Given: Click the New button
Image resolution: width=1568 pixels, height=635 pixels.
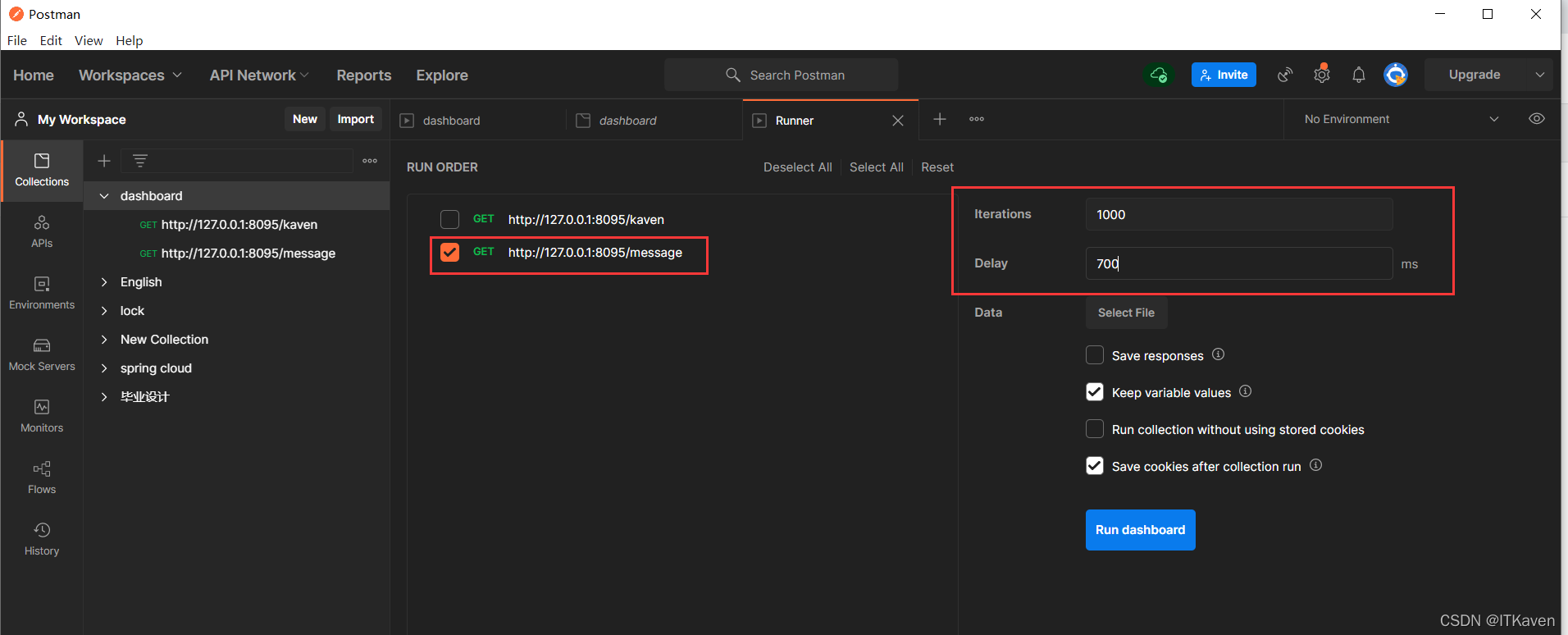Looking at the screenshot, I should (x=305, y=119).
